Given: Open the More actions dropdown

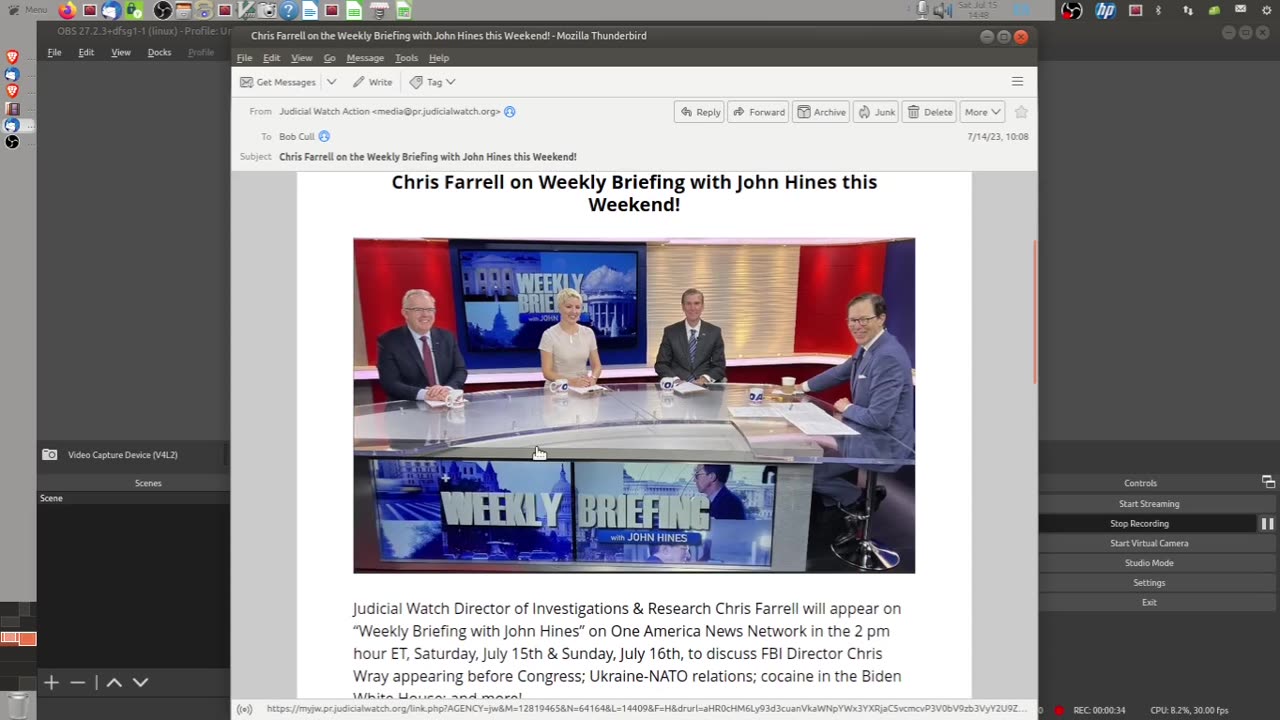Looking at the screenshot, I should pyautogui.click(x=982, y=112).
